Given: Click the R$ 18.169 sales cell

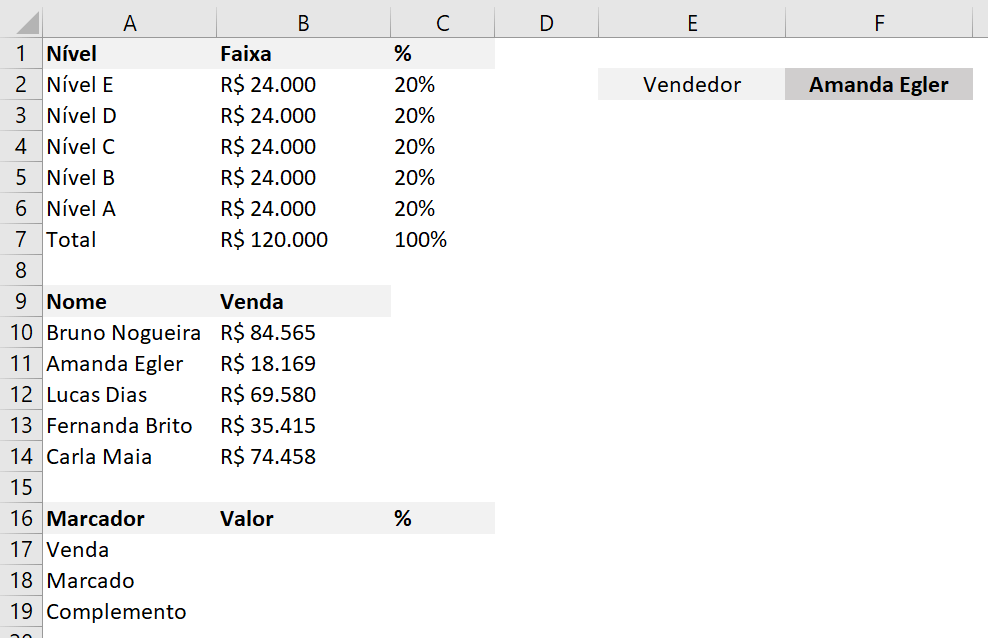Looking at the screenshot, I should 303,363.
